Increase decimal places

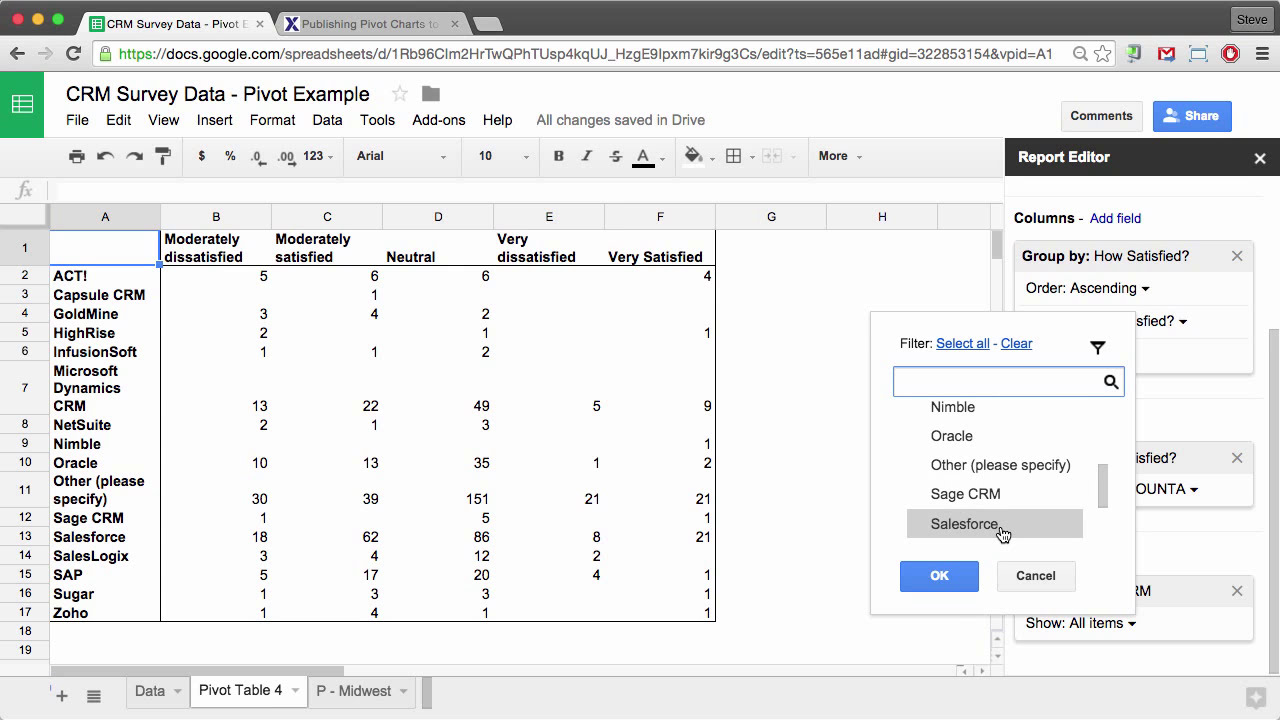[x=286, y=156]
